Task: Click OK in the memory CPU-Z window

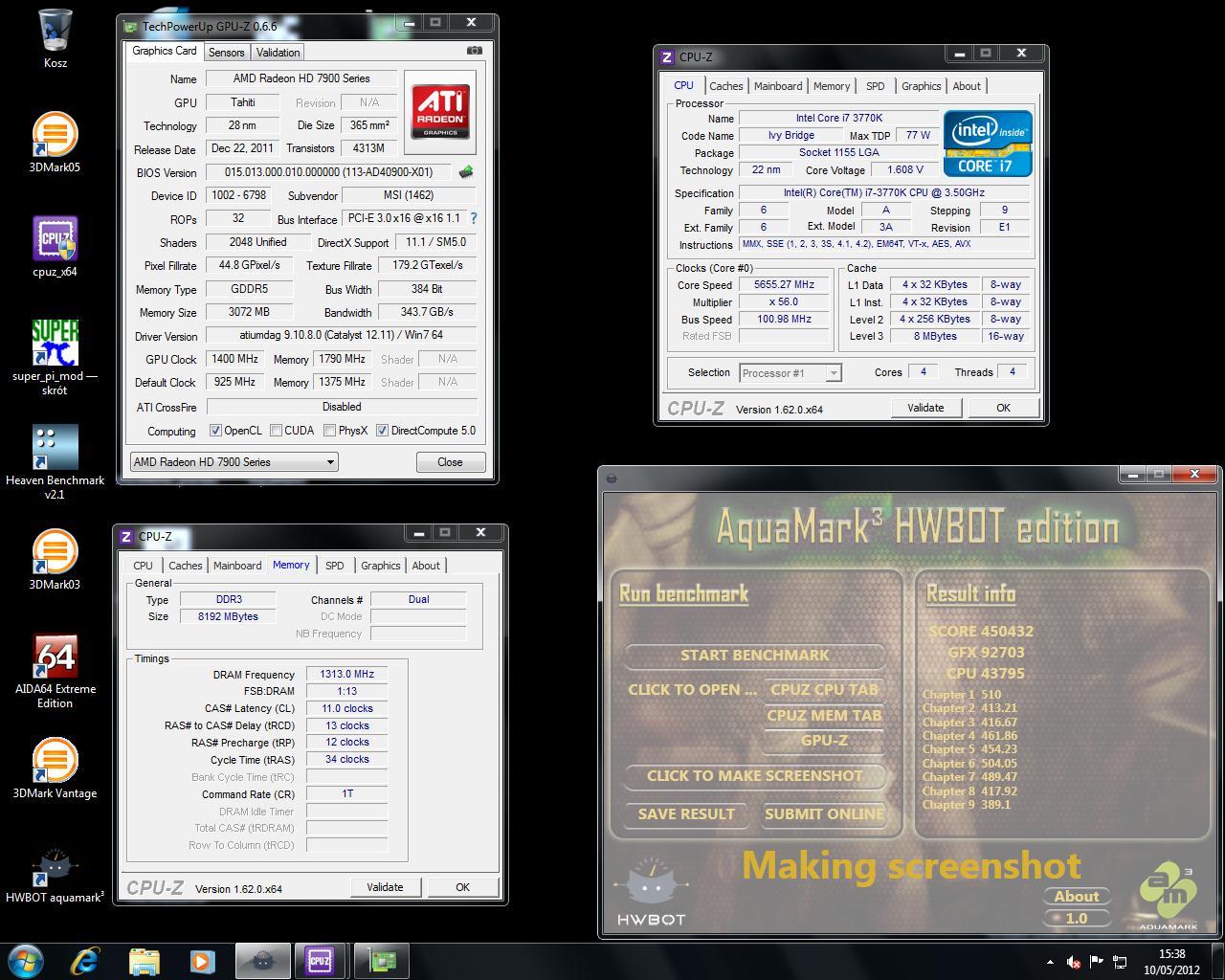Action: tap(462, 887)
